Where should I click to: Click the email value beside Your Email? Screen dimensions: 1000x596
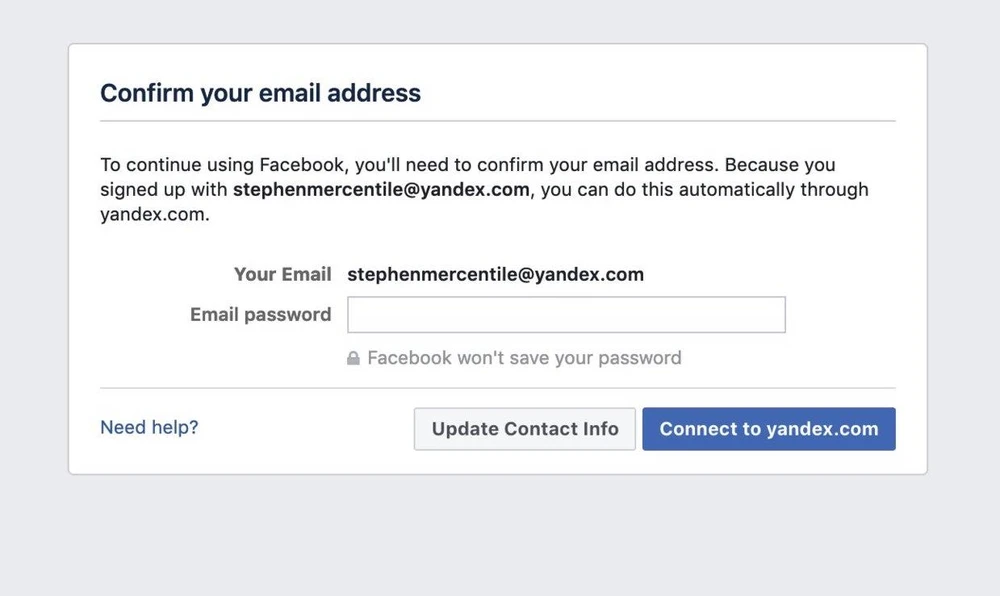[495, 274]
